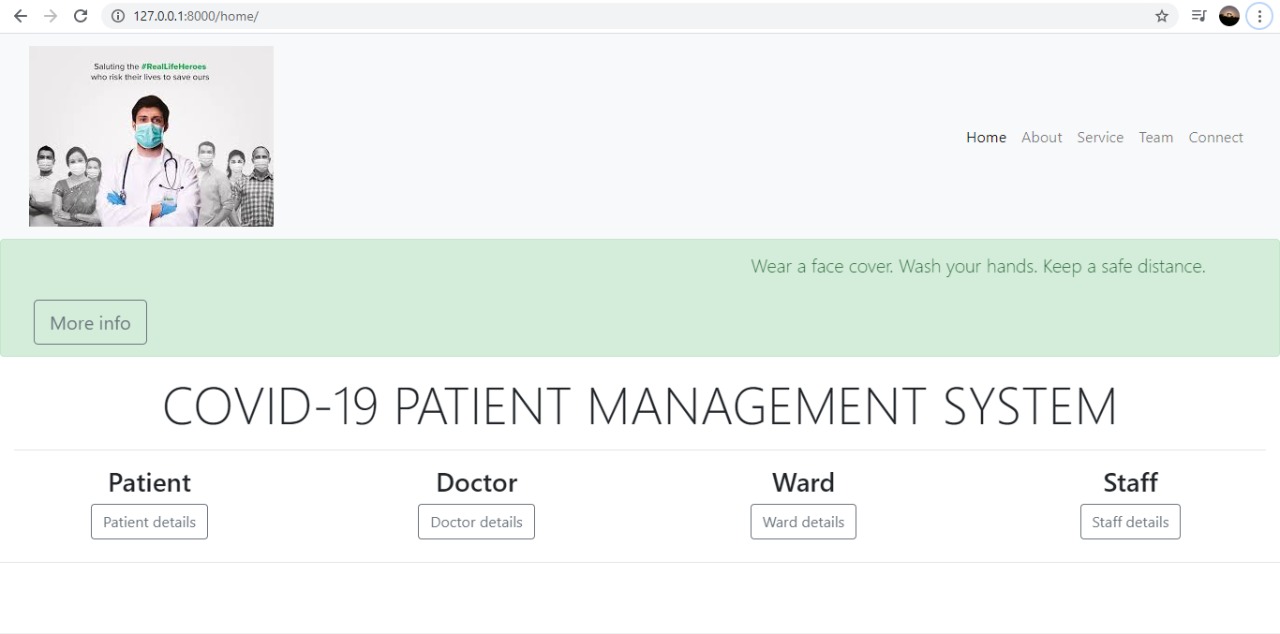Screen dimensions: 1280x634
Task: Open the Chrome three-dot menu
Action: click(x=1259, y=16)
